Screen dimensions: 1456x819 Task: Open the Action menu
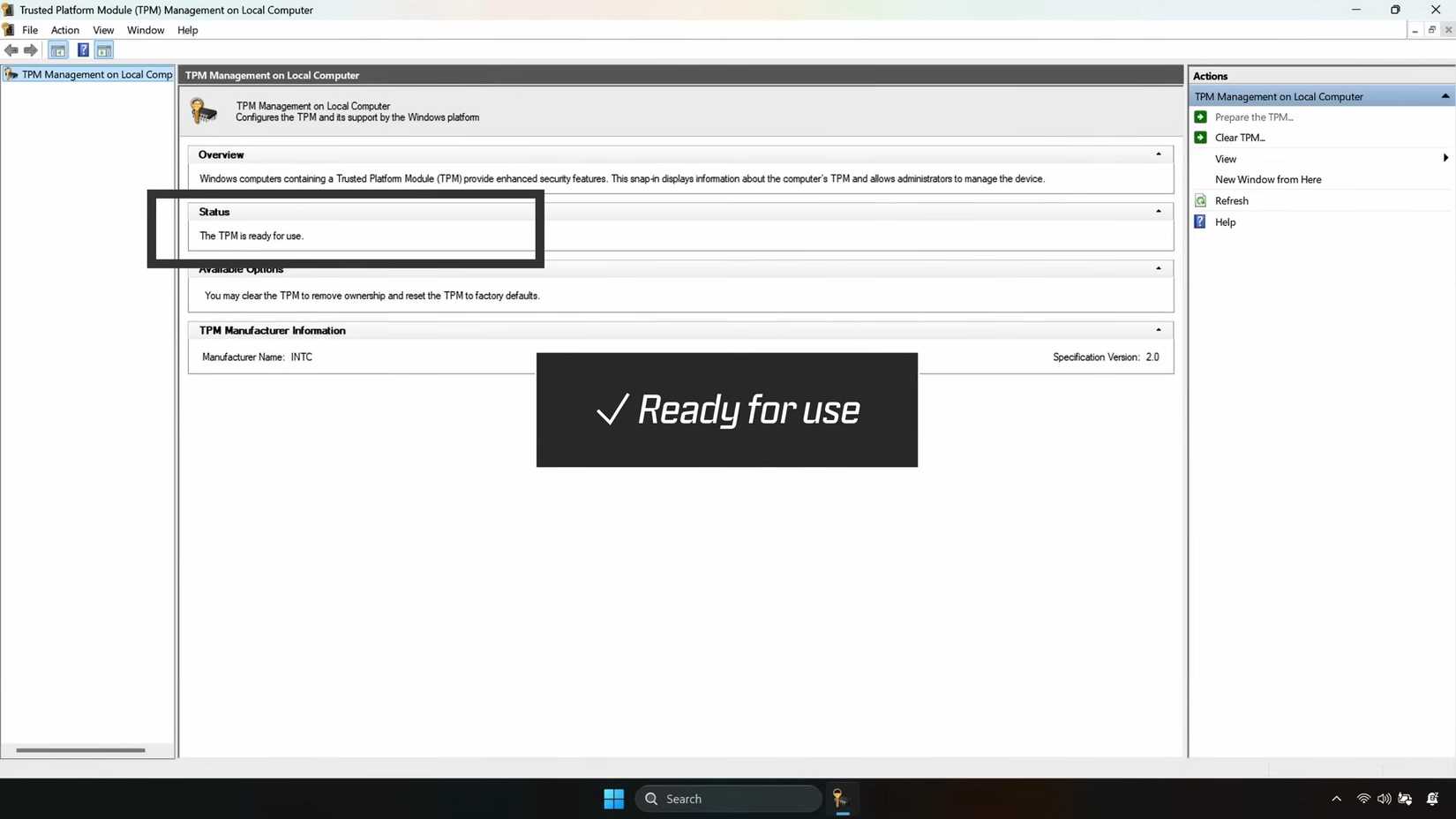click(64, 29)
